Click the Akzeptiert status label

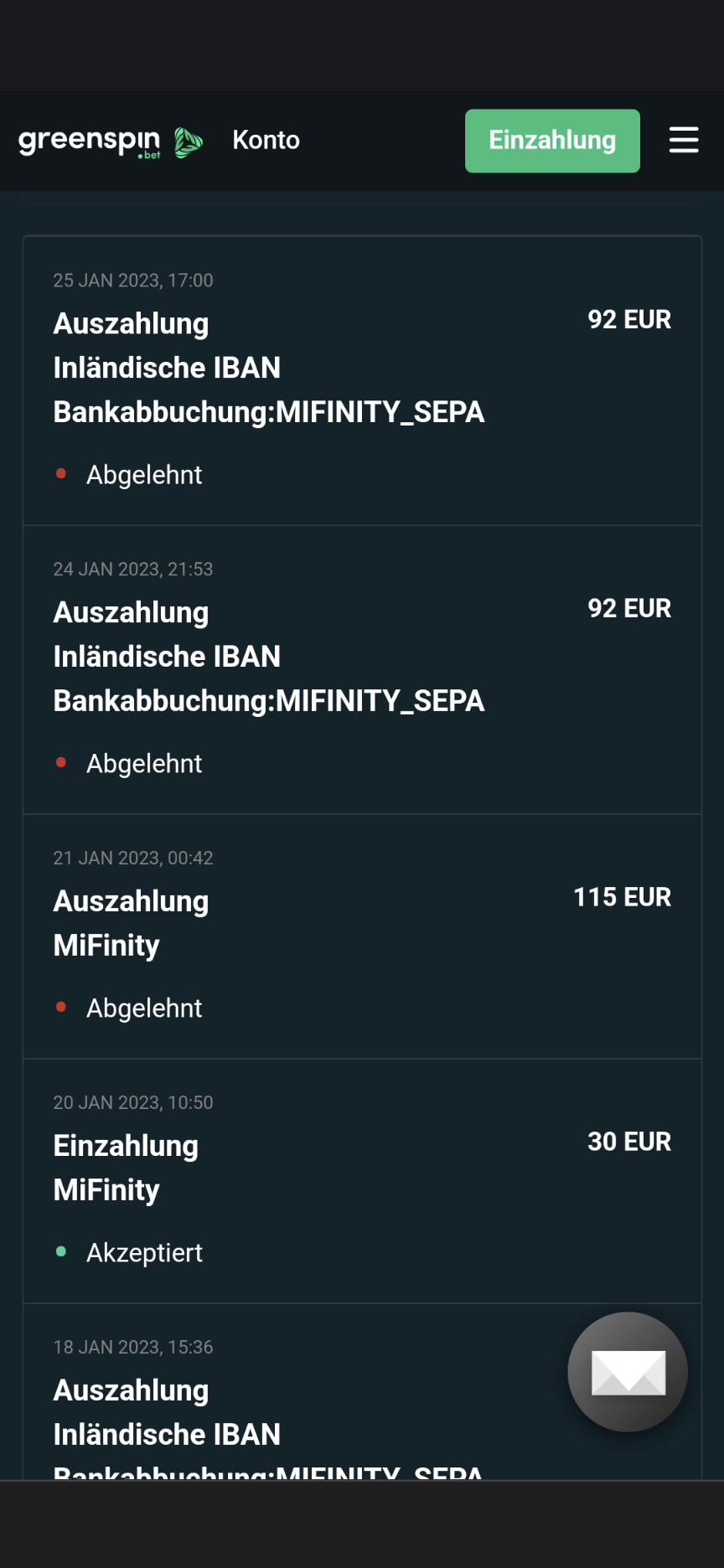(144, 1253)
